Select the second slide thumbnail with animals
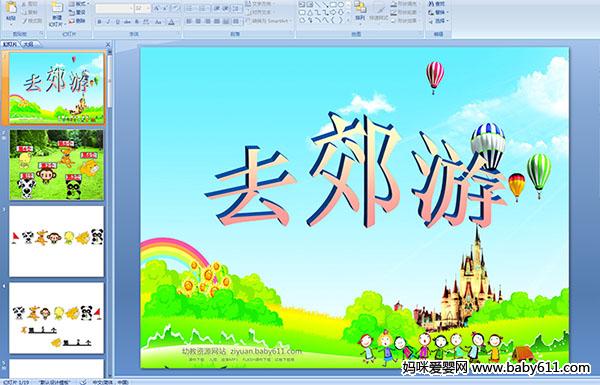Viewport: 600px width, 385px height. [x=56, y=165]
